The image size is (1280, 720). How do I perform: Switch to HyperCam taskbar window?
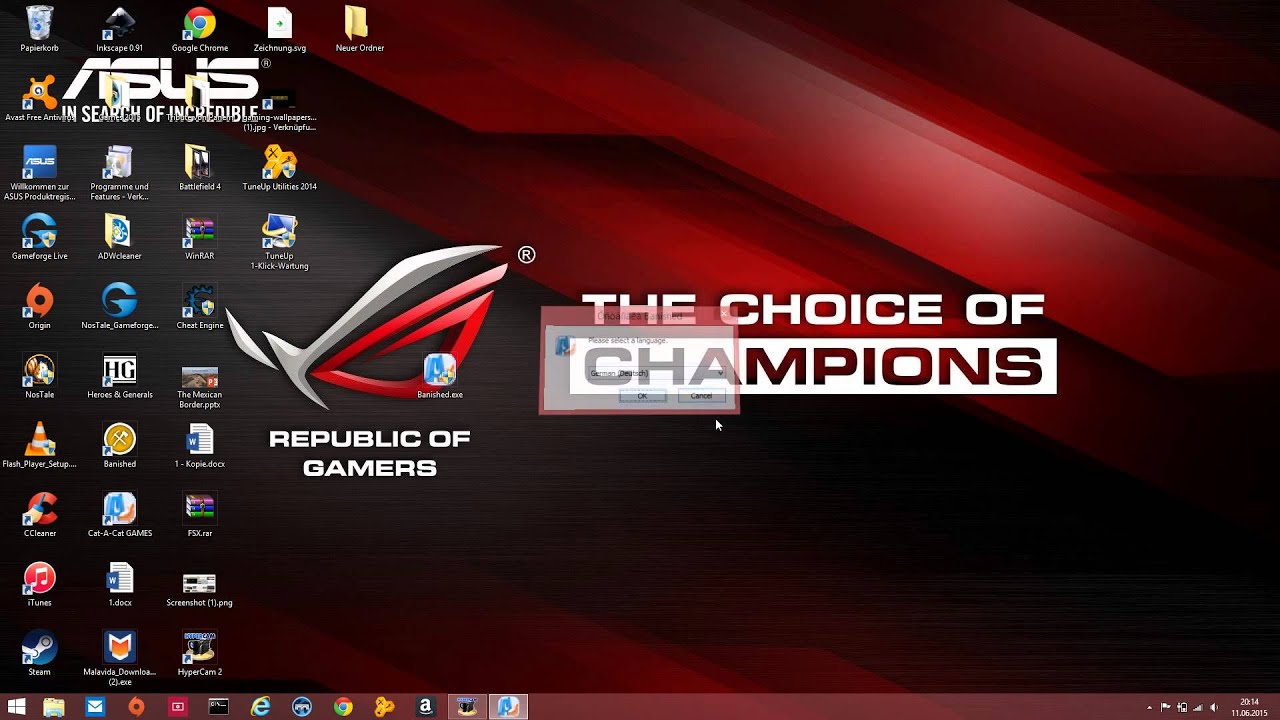pyautogui.click(x=467, y=707)
